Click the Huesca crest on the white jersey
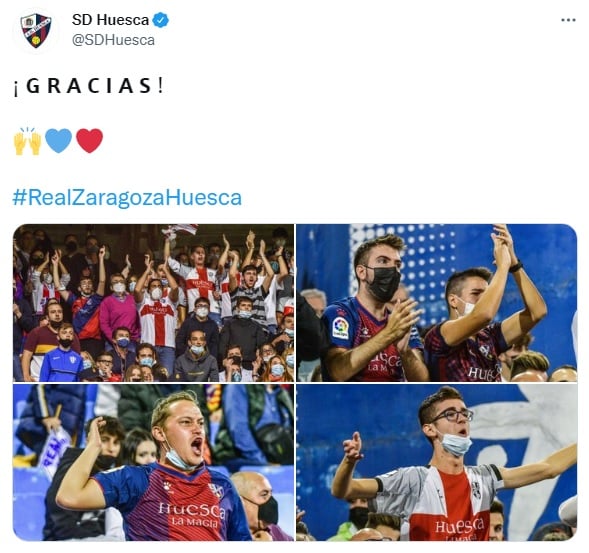Screen dimensions: 589x553 pyautogui.click(x=476, y=490)
